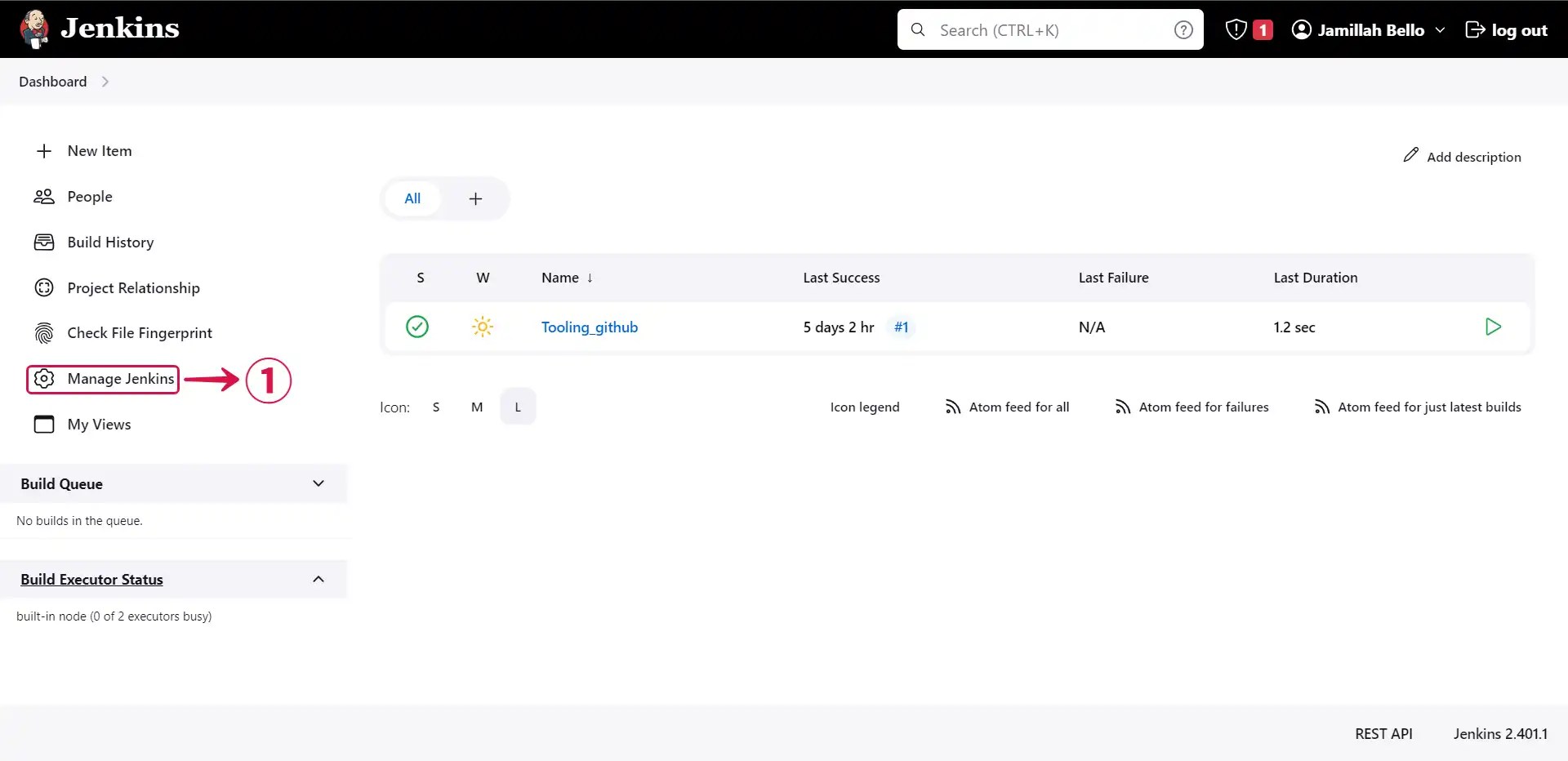Click the security warning shield icon

coord(1236,29)
